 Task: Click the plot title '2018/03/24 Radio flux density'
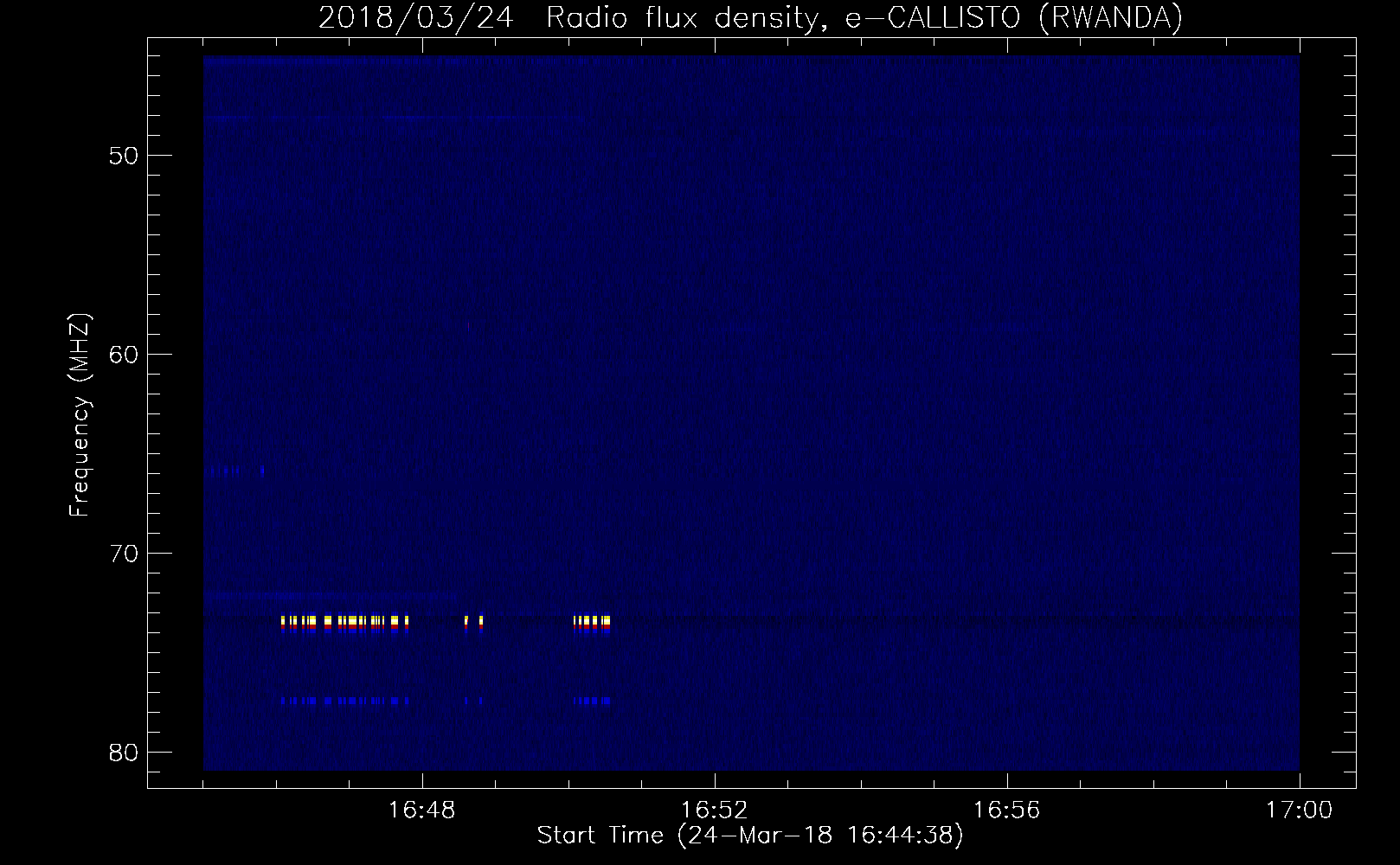click(750, 17)
